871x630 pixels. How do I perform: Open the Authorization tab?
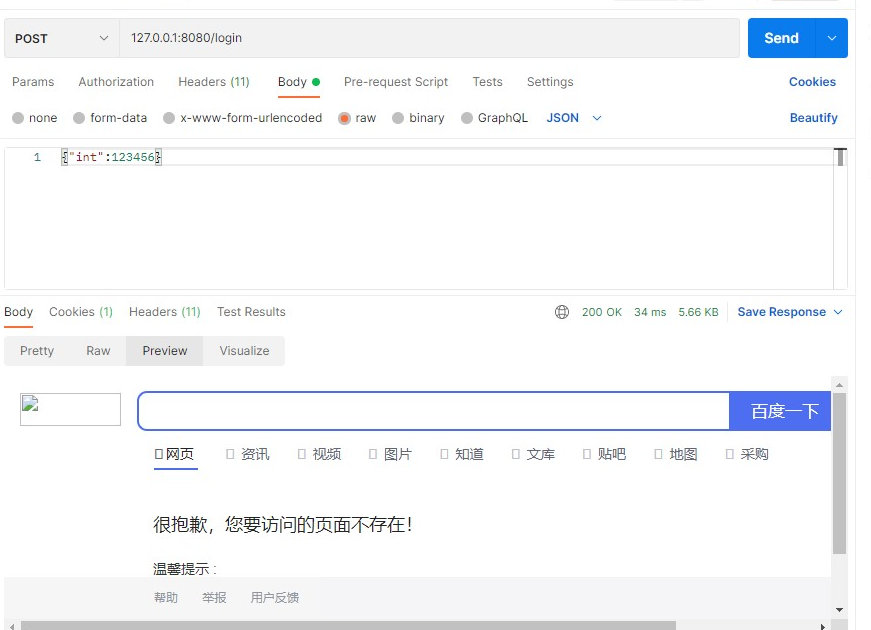click(116, 82)
